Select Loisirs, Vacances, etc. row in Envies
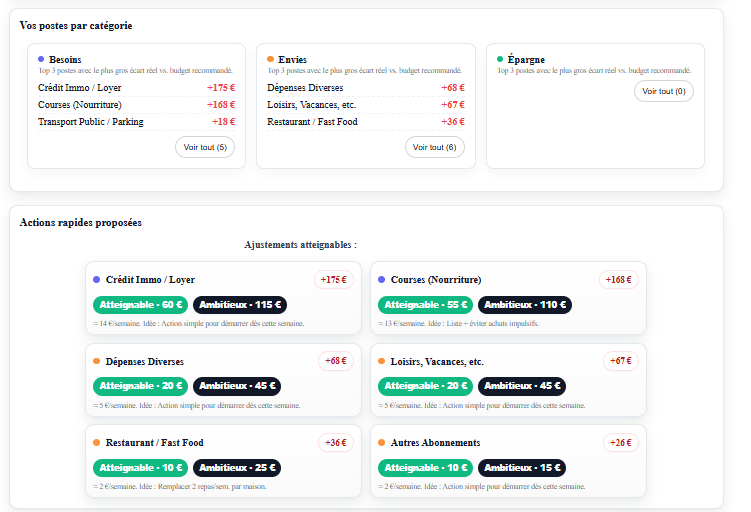 click(x=311, y=105)
